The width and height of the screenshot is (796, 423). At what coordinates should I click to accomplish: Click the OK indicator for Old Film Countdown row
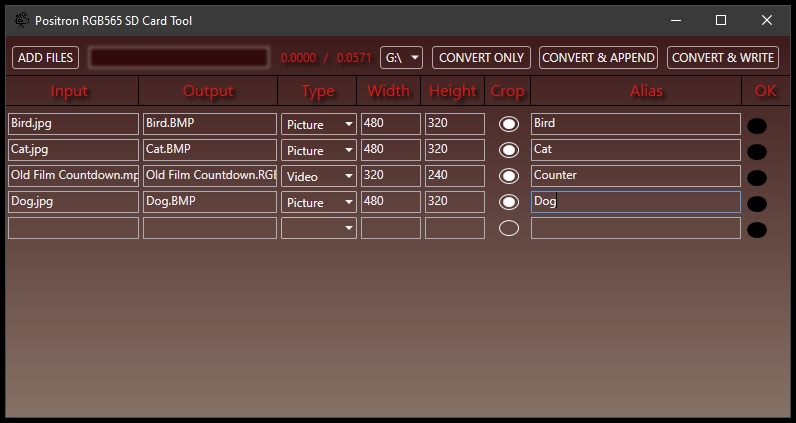(x=757, y=178)
